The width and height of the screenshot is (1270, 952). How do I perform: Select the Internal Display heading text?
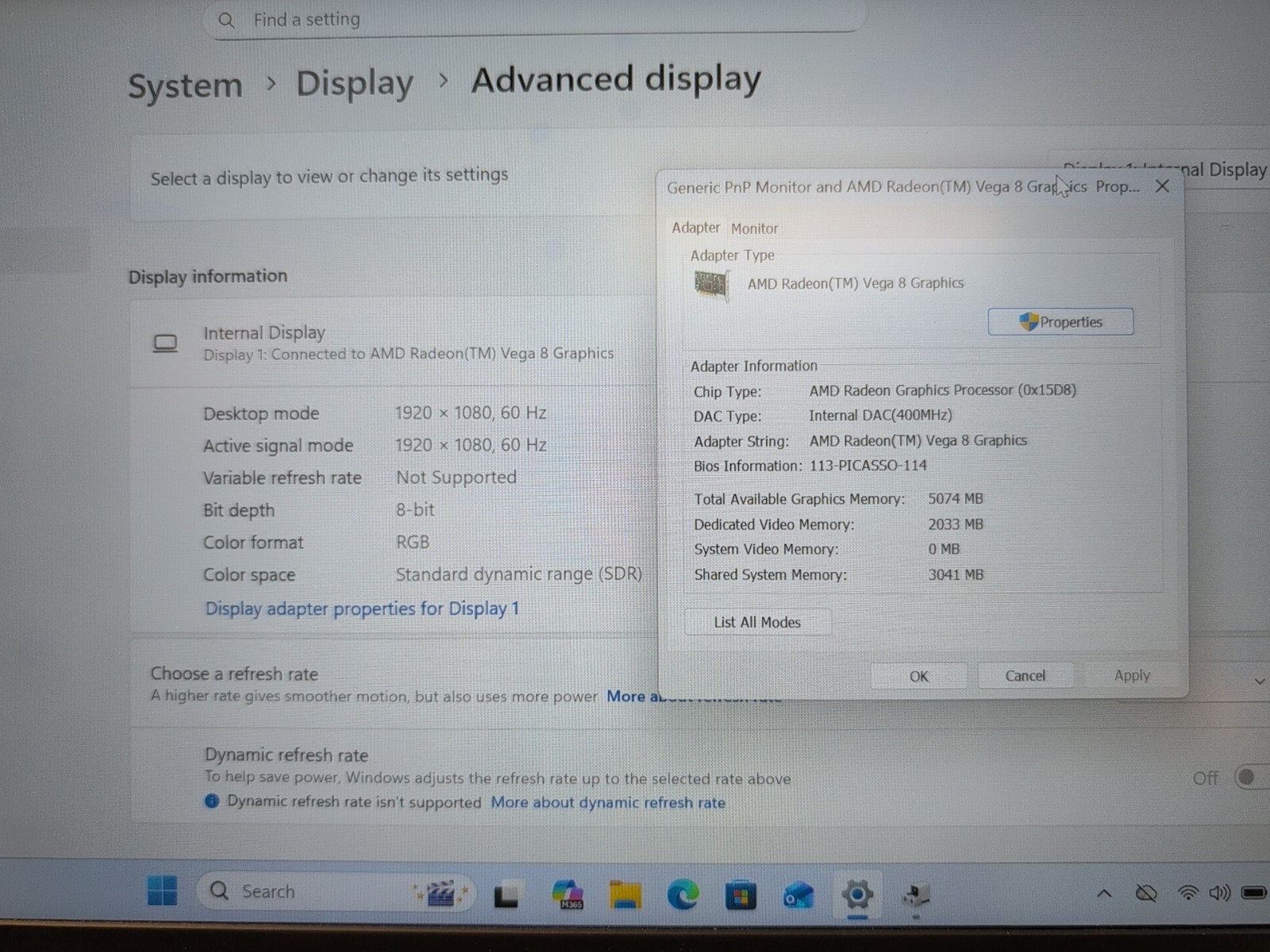tap(264, 332)
